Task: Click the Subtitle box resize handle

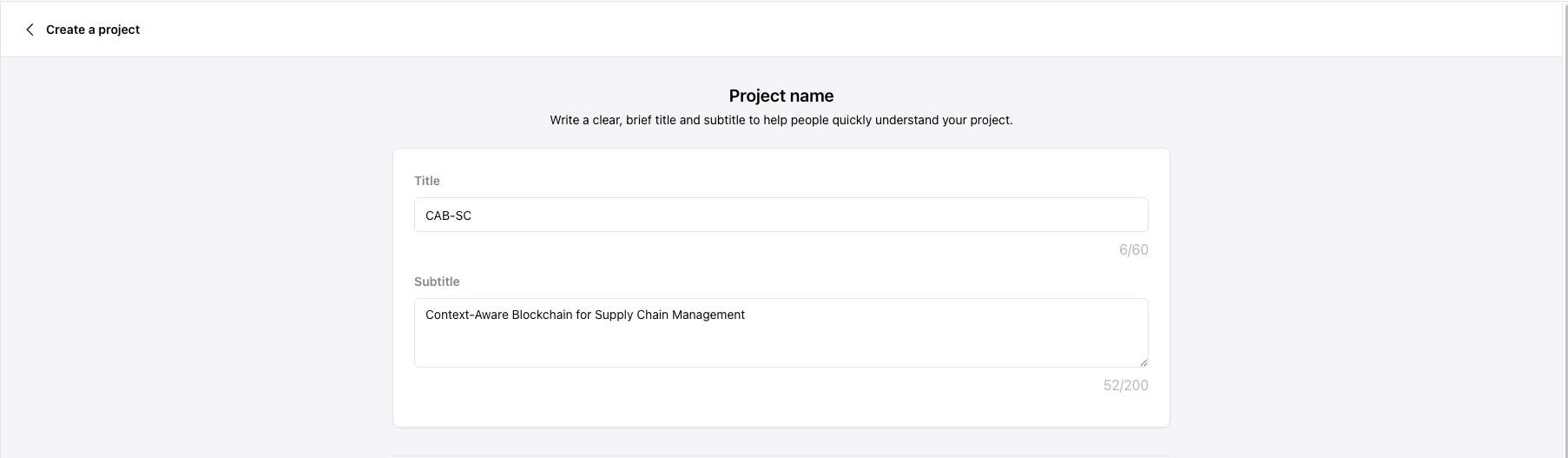Action: (x=1143, y=362)
